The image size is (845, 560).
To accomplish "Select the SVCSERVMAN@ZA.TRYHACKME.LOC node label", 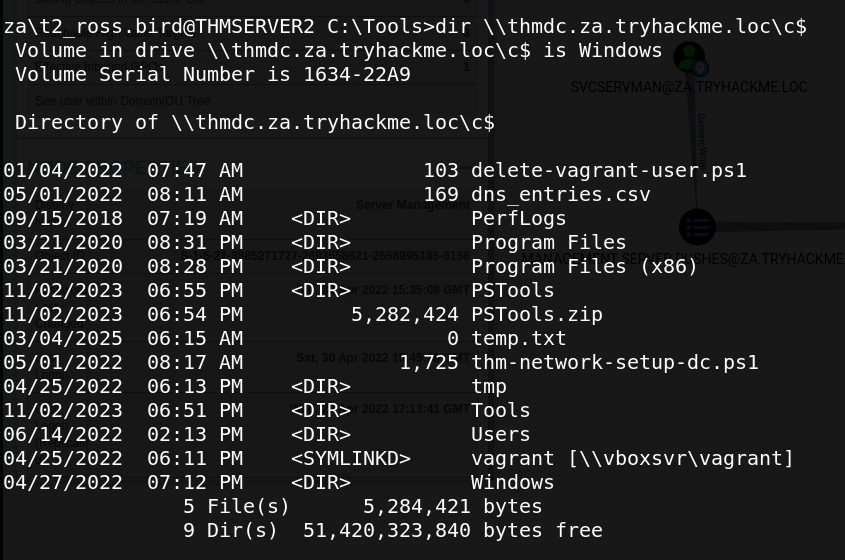I will (688, 88).
